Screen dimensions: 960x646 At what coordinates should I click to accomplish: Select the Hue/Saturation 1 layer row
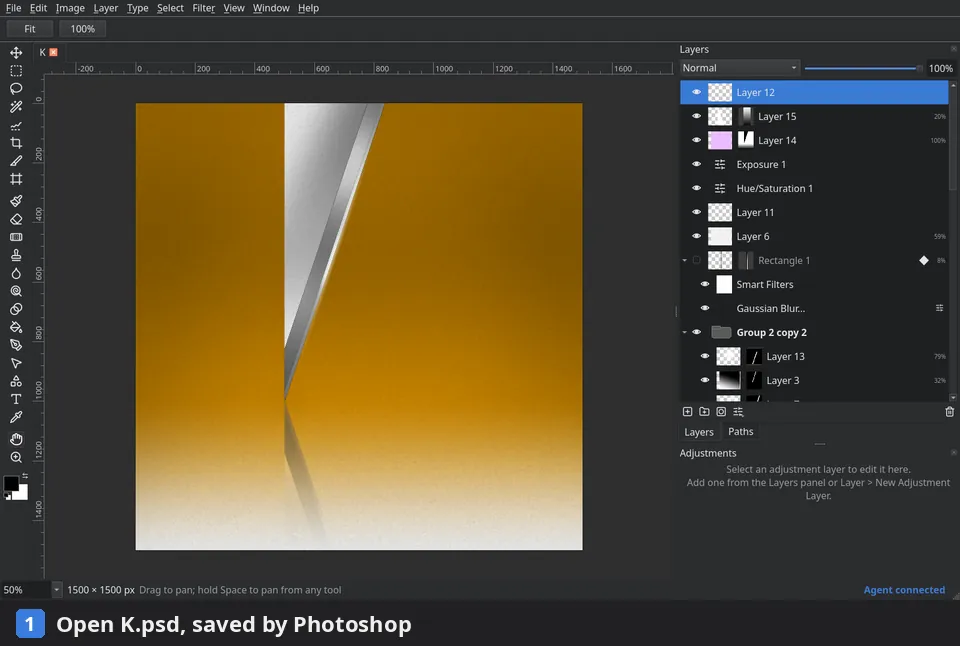pyautogui.click(x=814, y=188)
